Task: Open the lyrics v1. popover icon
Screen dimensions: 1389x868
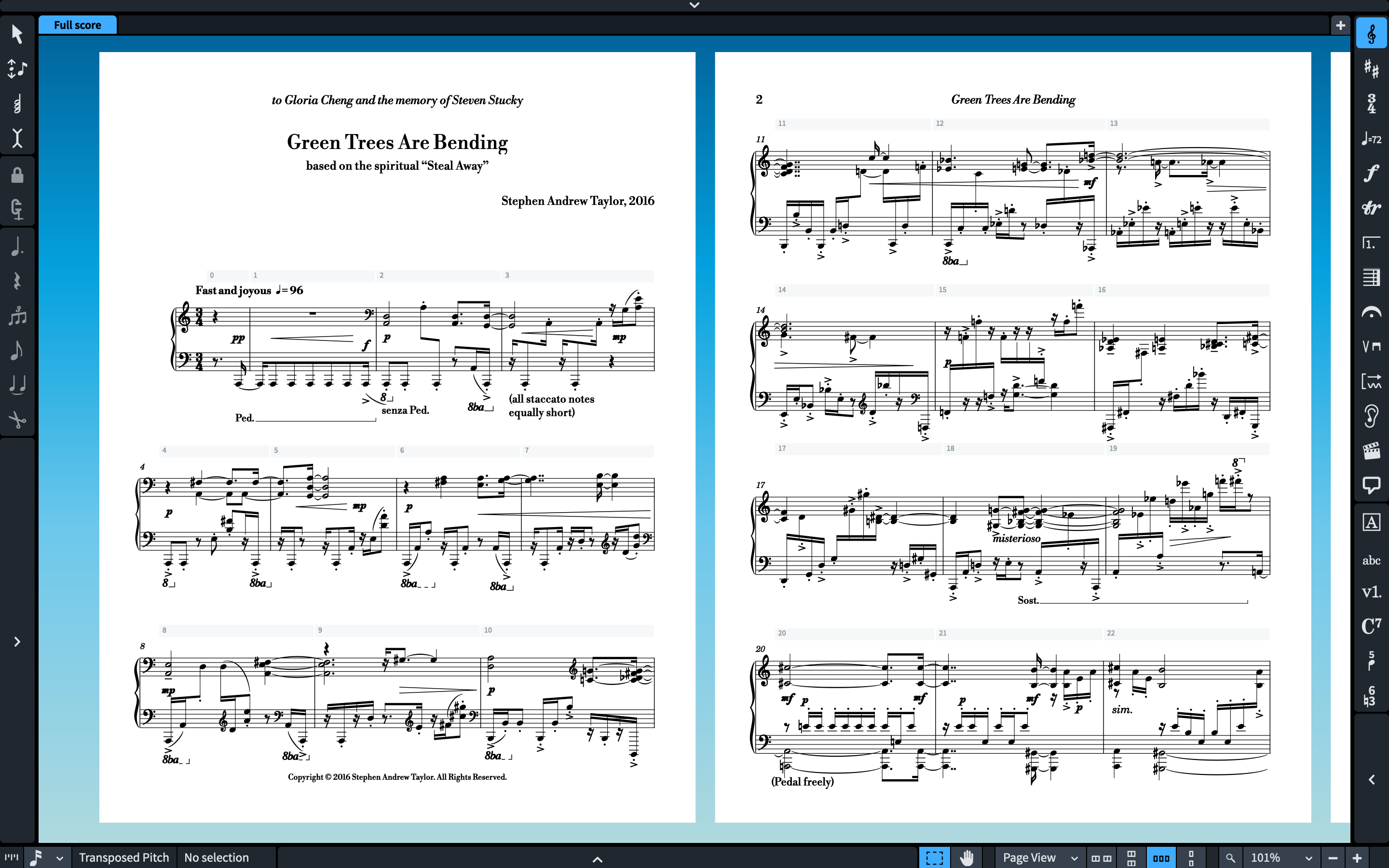Action: point(1371,592)
